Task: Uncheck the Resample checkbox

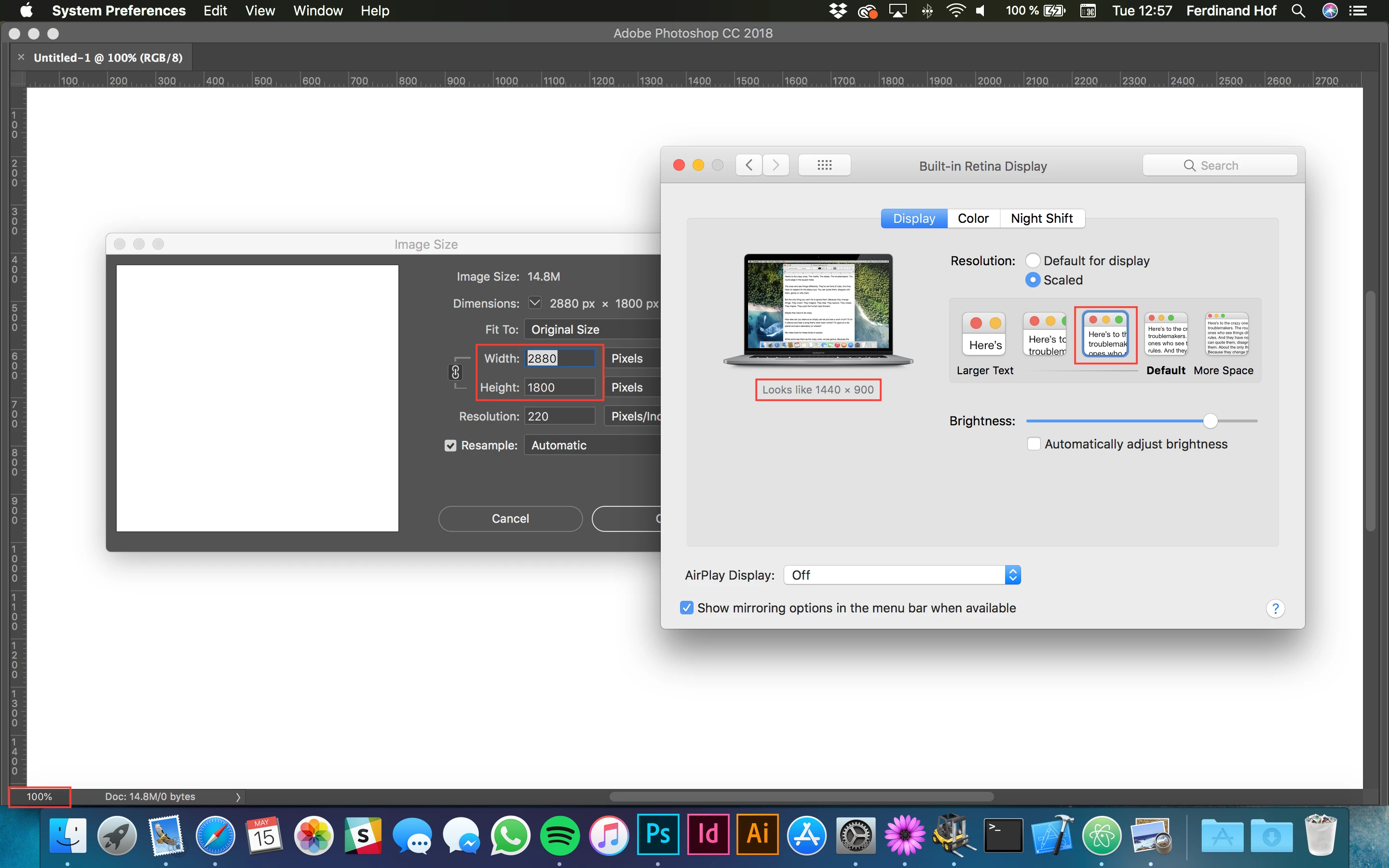Action: (x=450, y=446)
